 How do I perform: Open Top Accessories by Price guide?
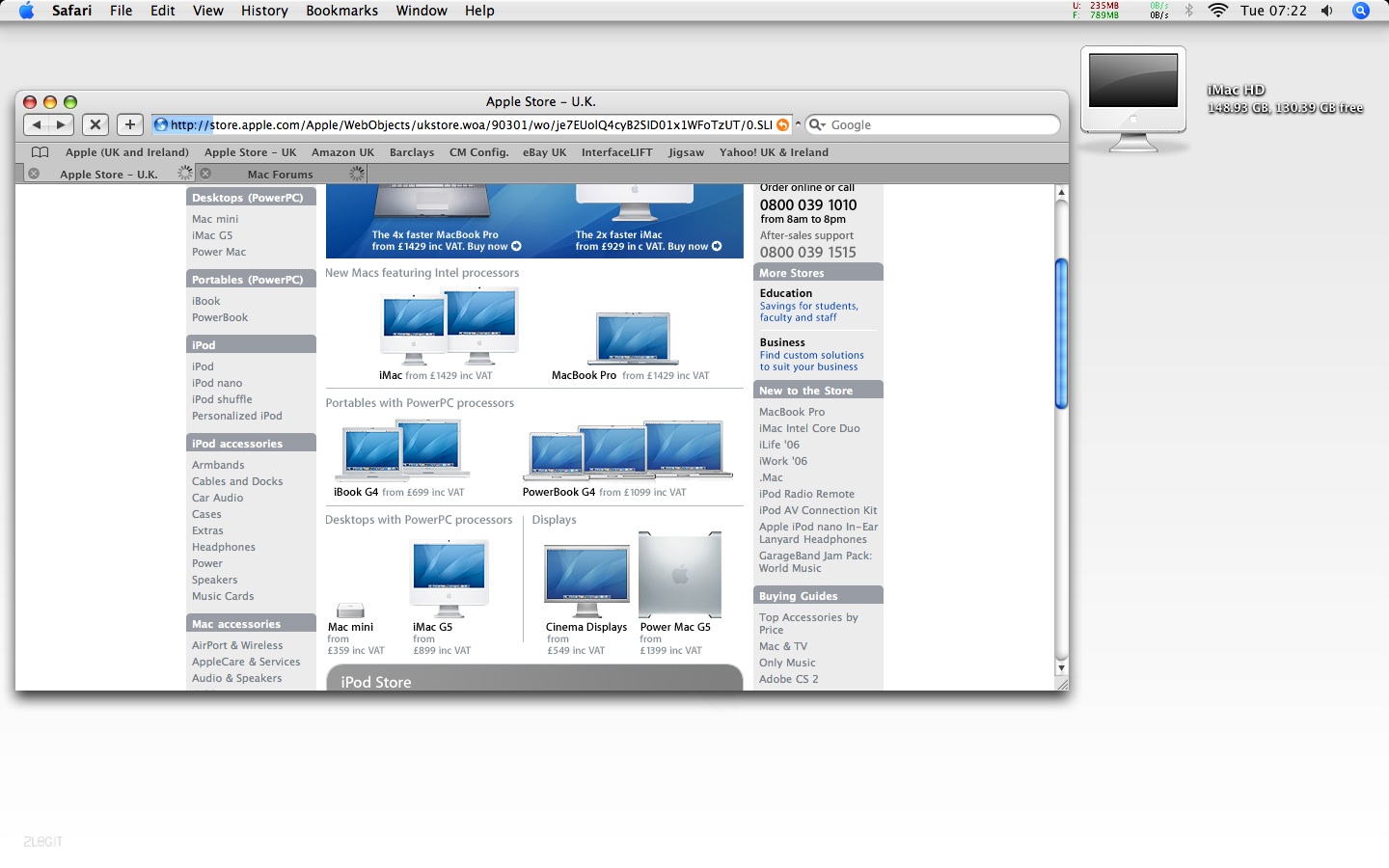tap(808, 623)
